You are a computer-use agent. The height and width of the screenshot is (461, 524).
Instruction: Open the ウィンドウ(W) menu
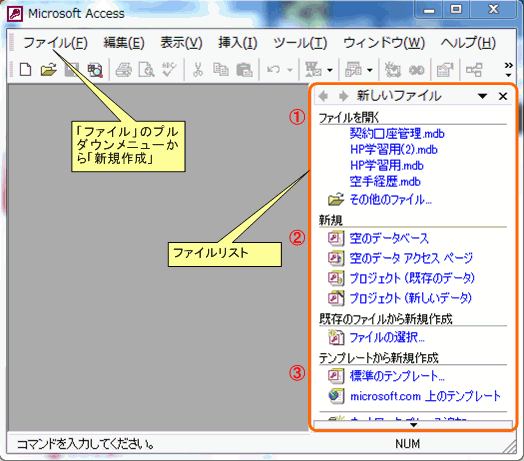[384, 43]
